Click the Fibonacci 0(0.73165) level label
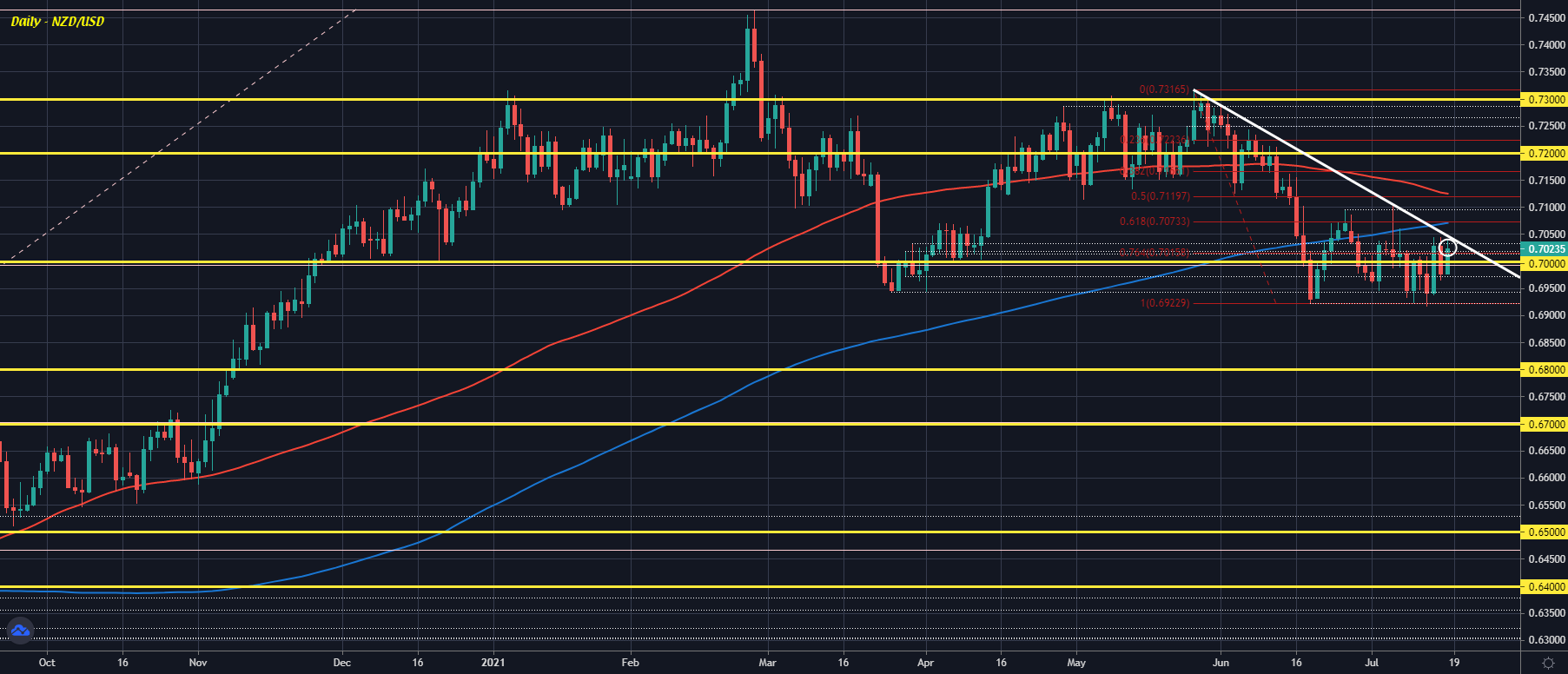1568x674 pixels. [1164, 89]
